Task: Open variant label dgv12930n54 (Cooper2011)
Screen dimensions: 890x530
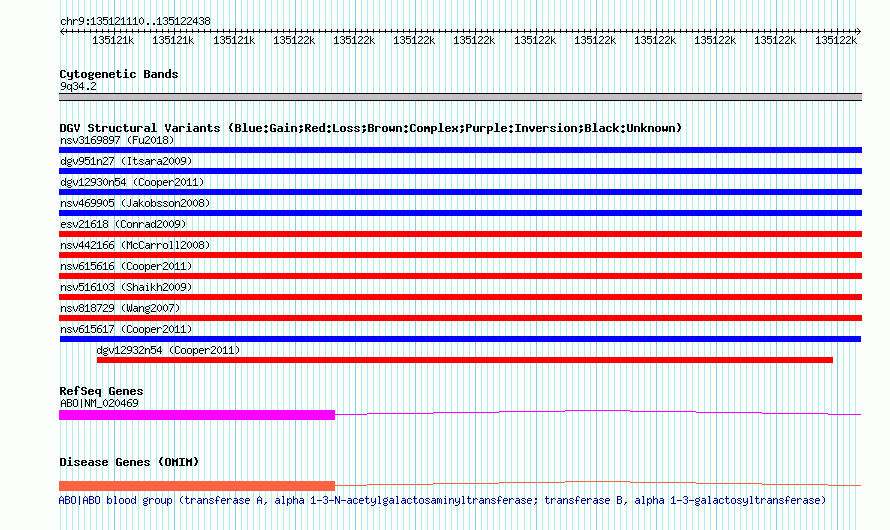Action: tap(132, 182)
